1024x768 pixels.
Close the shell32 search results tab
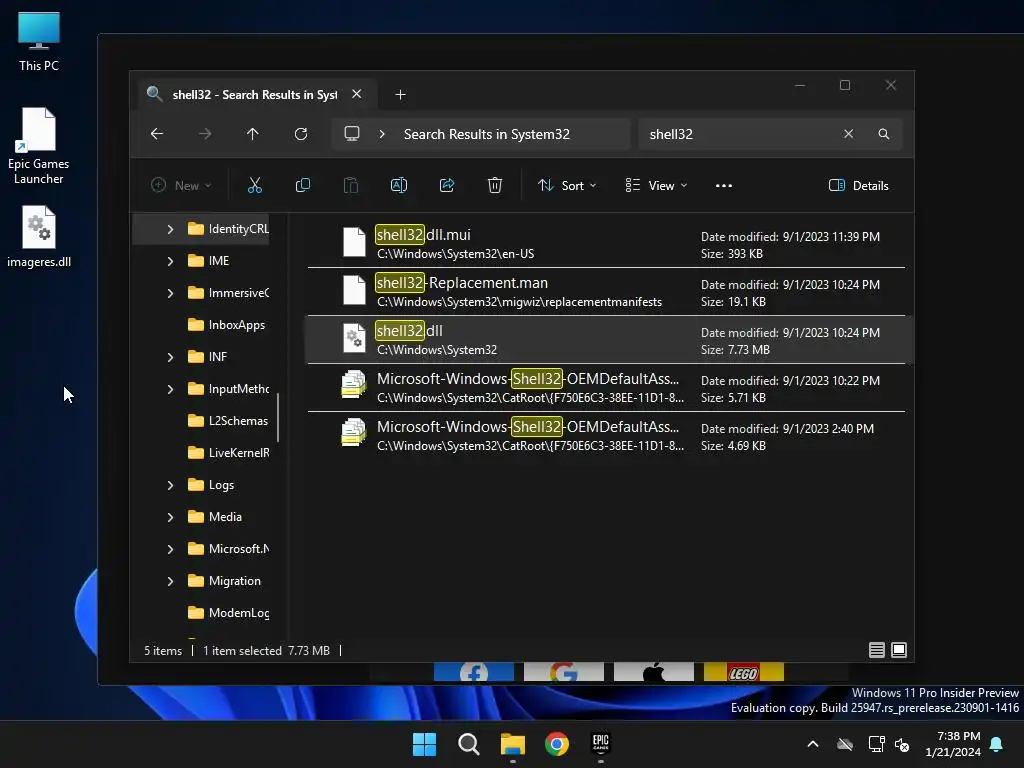tap(357, 94)
